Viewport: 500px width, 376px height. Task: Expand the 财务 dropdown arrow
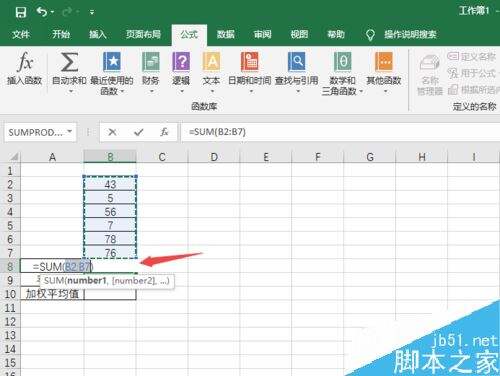pyautogui.click(x=151, y=91)
